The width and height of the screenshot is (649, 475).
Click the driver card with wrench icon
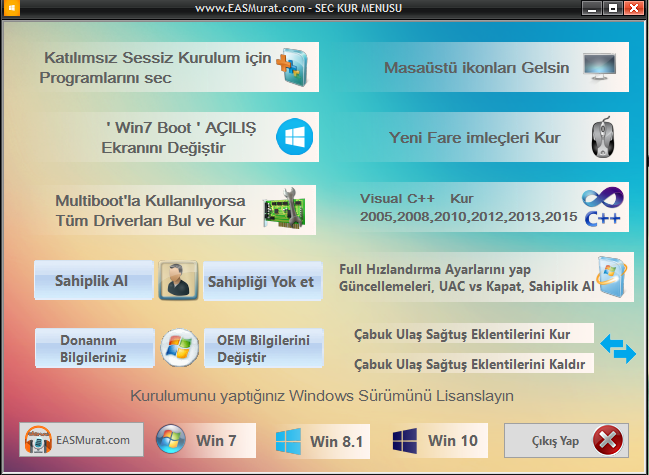[285, 208]
